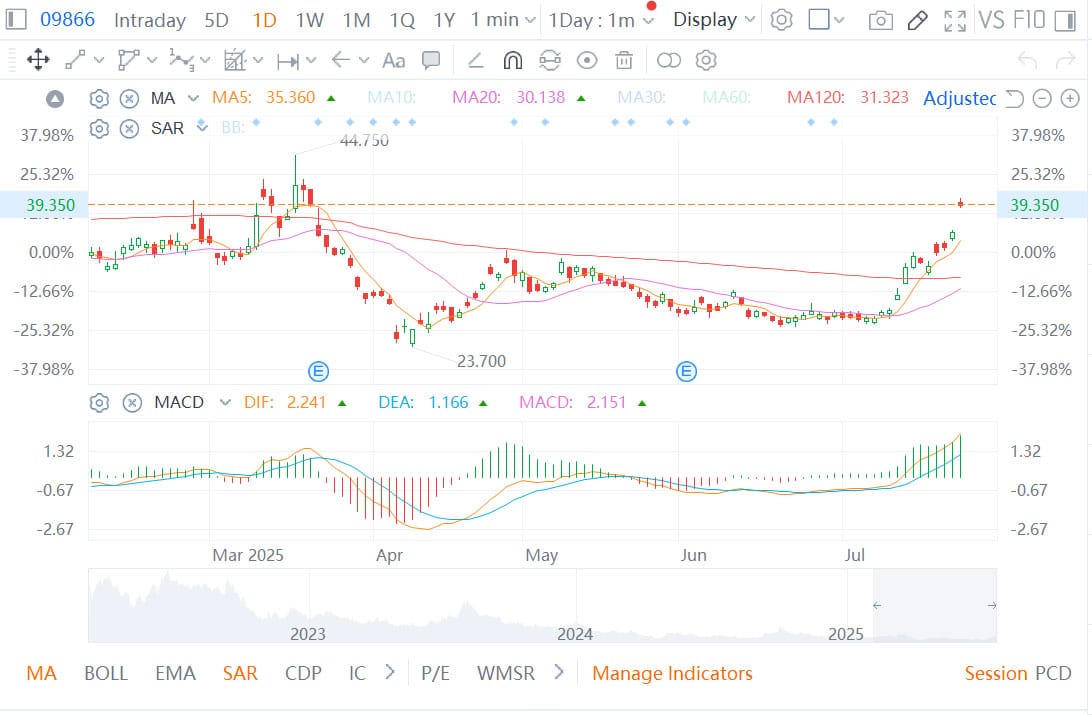The image size is (1092, 715).
Task: Toggle the left sidebar panel icon
Action: [x=17, y=20]
